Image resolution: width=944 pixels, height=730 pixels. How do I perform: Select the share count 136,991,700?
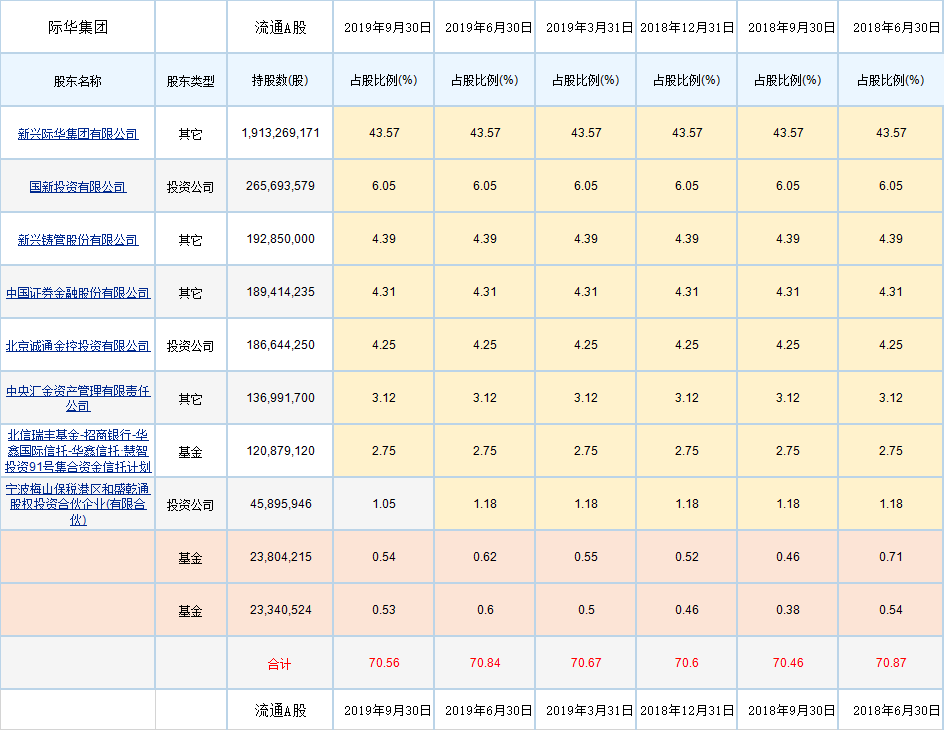coord(281,398)
